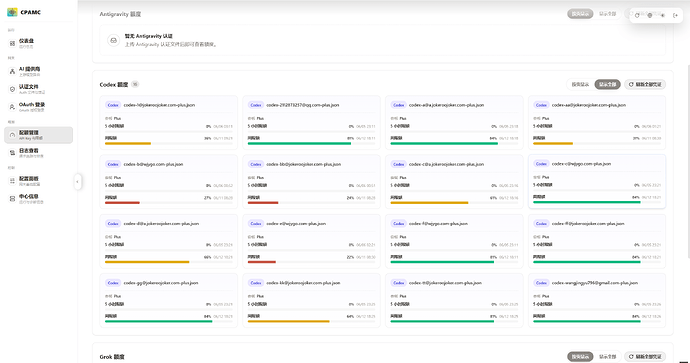The image size is (690, 363).
Task: Click 周限额 label on codex-e@wjygo.com card
Action: point(253,257)
